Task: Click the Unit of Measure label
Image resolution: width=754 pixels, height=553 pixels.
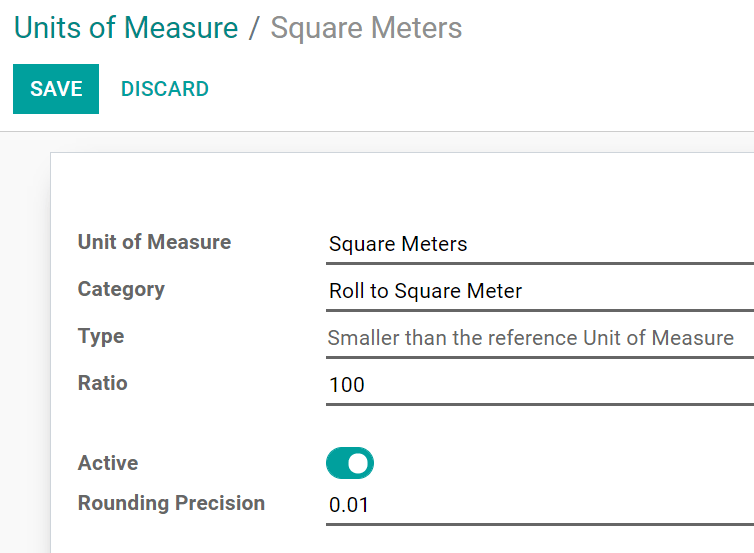Action: click(x=154, y=242)
